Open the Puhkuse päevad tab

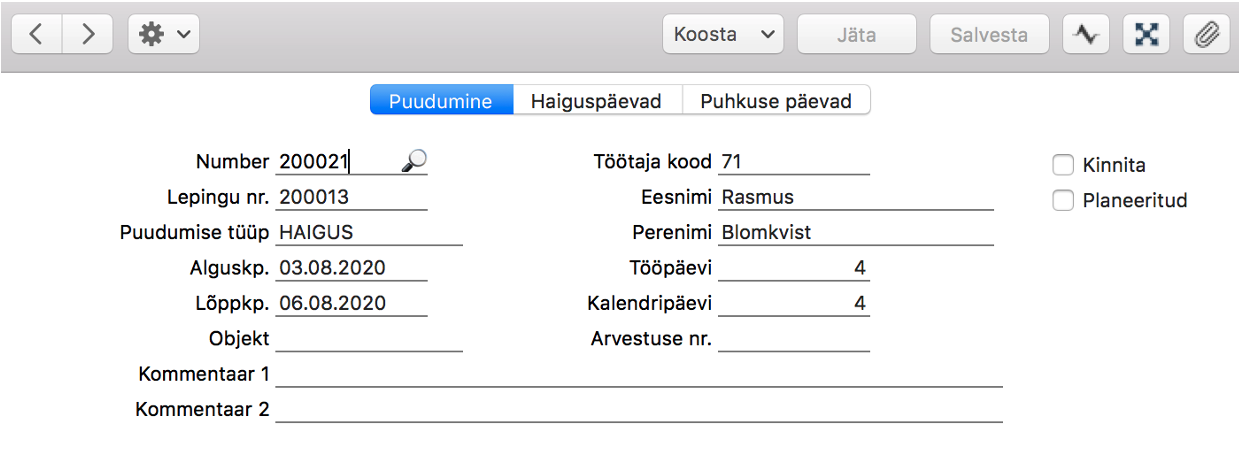(776, 101)
